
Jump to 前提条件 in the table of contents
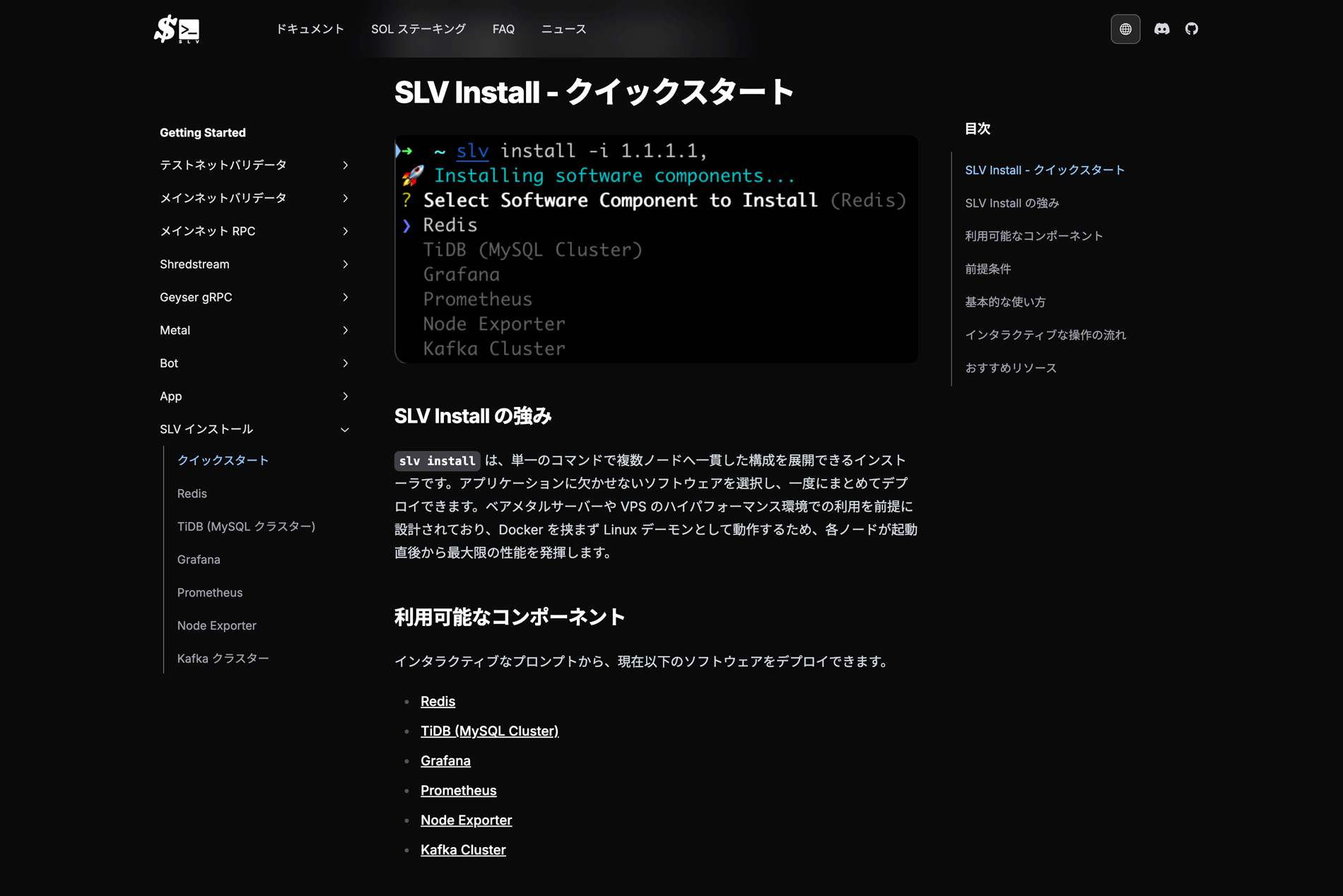(988, 269)
